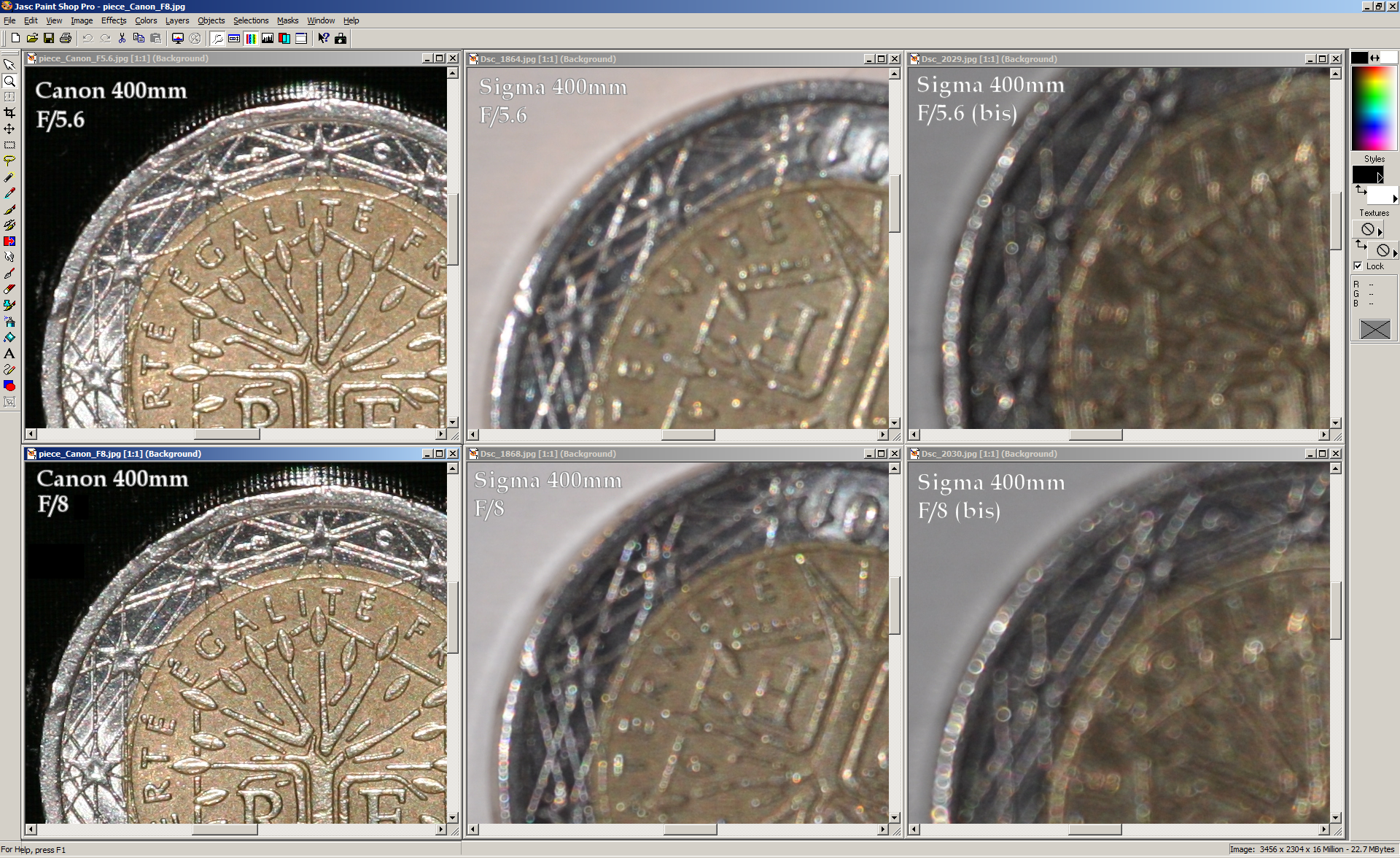
Task: Select the Eraser tool
Action: [9, 290]
